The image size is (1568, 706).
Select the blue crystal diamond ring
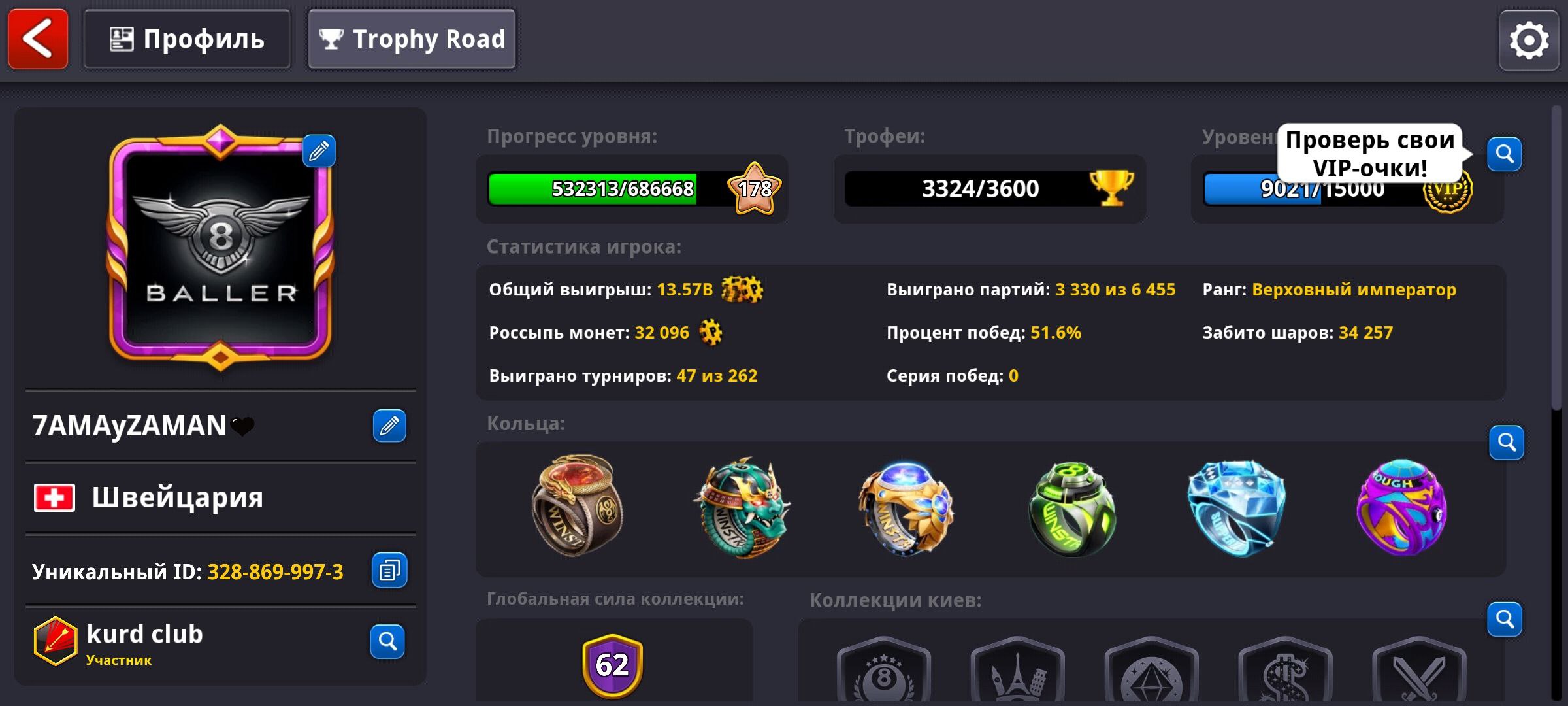point(1236,508)
